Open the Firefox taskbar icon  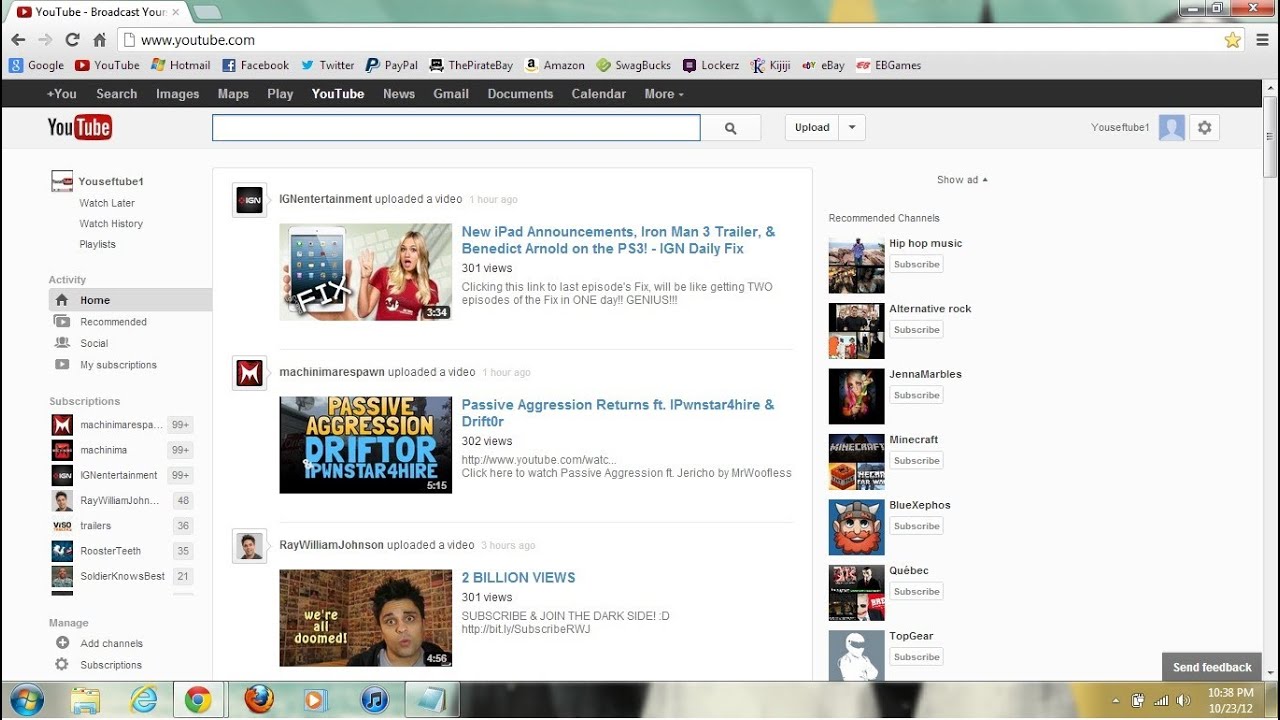point(259,699)
